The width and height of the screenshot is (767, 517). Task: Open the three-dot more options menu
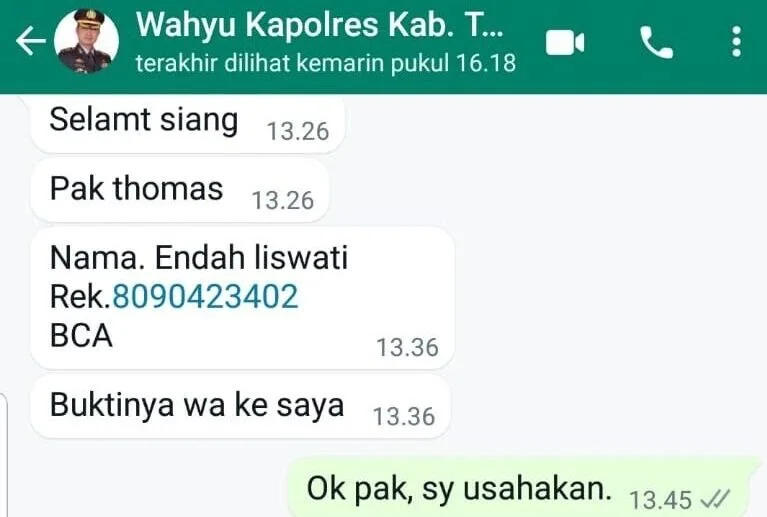point(736,42)
